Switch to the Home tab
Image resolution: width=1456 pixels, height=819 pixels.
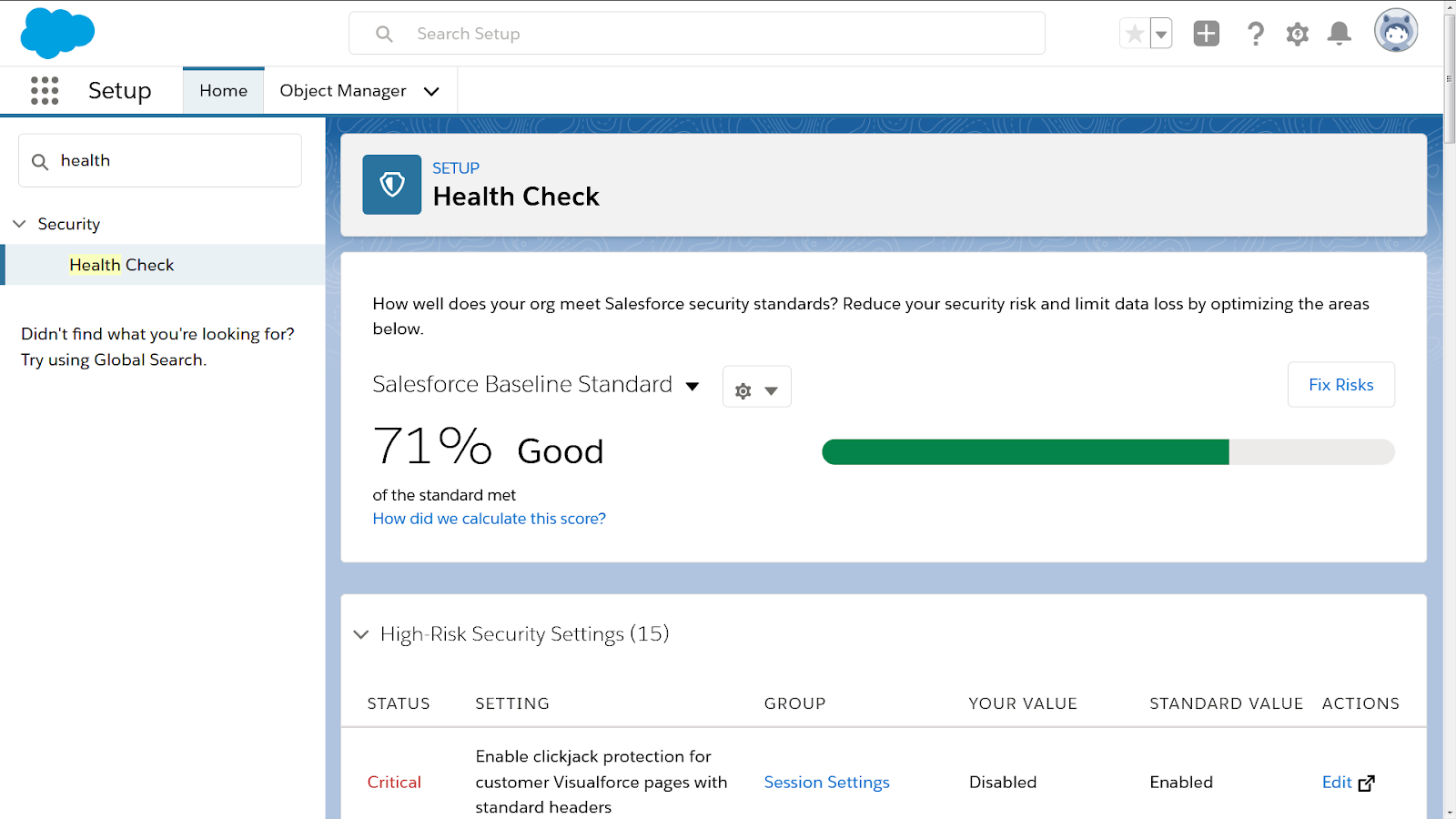[x=224, y=91]
